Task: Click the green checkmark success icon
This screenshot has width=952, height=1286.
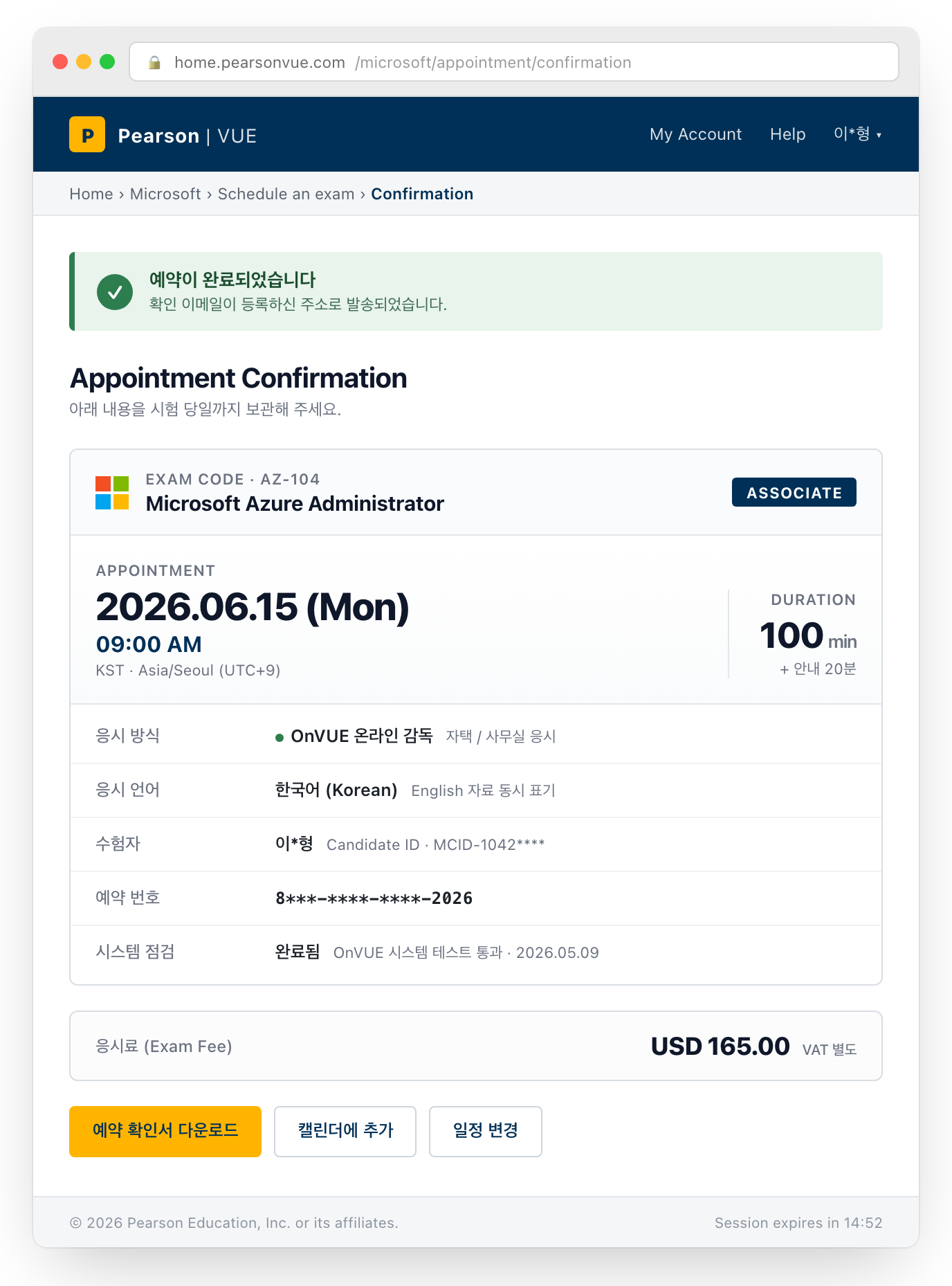Action: (115, 292)
